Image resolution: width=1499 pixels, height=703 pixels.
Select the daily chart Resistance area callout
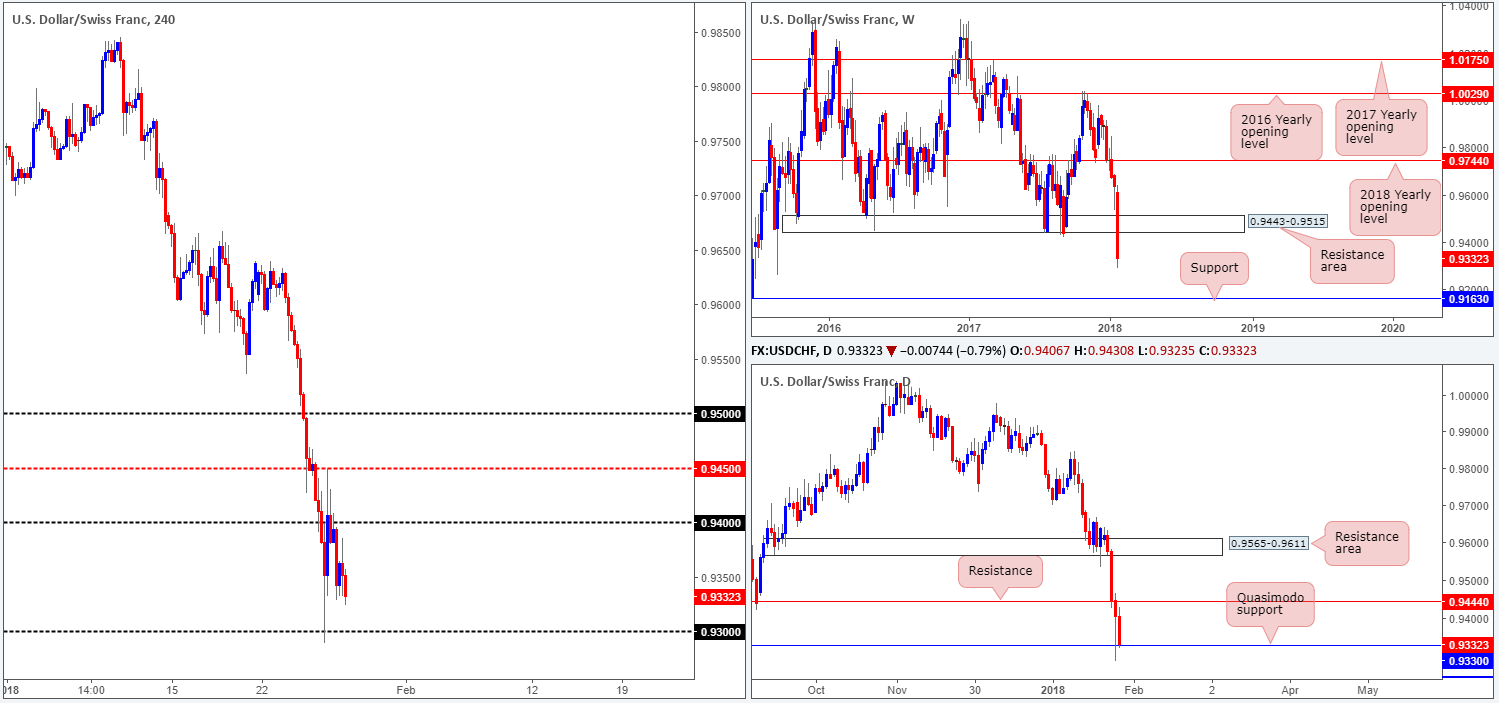(x=1367, y=543)
